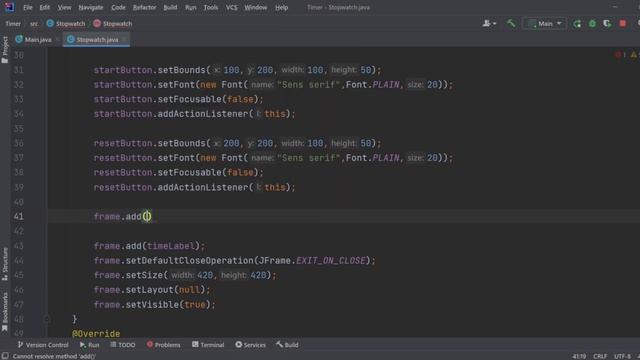Click the cursor position indicator 41:19
Viewport: 640px width, 360px height.
tap(579, 356)
